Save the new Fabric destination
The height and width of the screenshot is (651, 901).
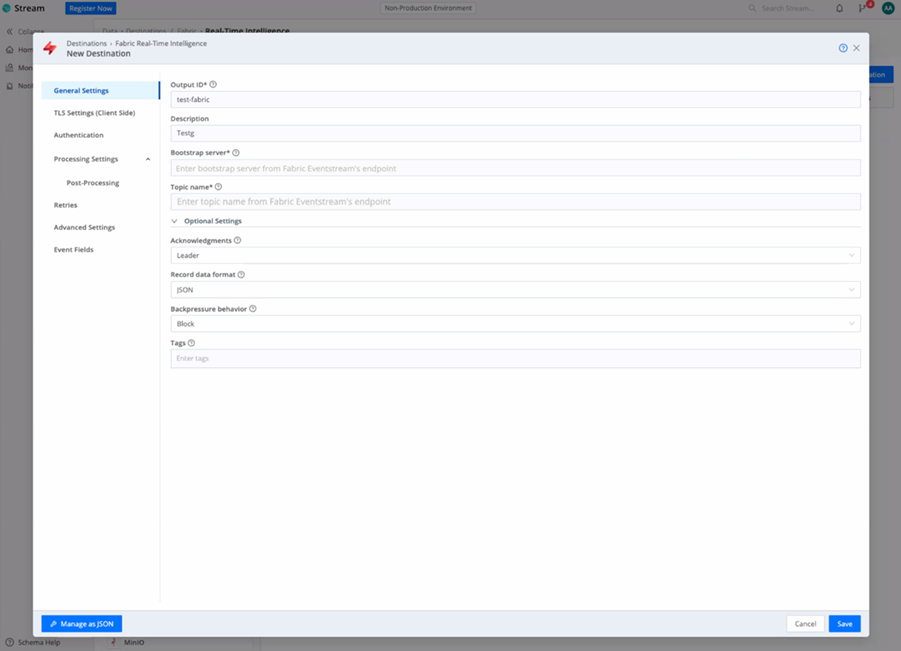click(844, 623)
